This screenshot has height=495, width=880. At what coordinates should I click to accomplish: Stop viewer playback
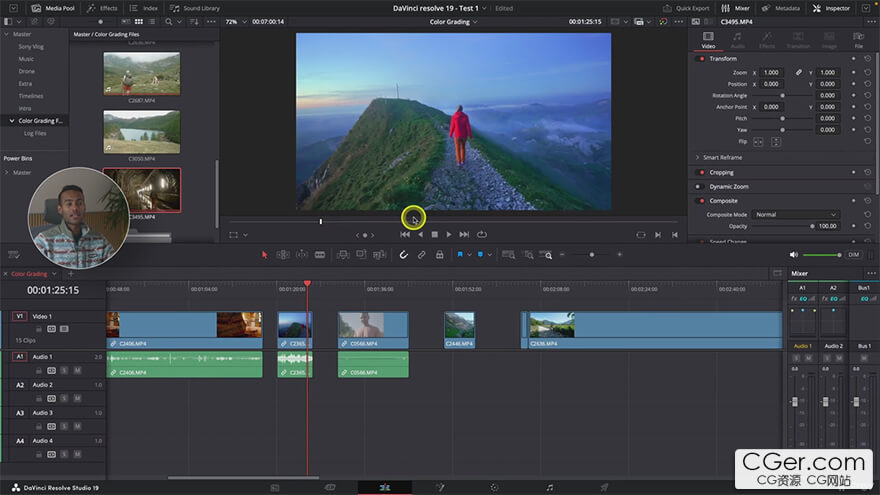tap(434, 235)
